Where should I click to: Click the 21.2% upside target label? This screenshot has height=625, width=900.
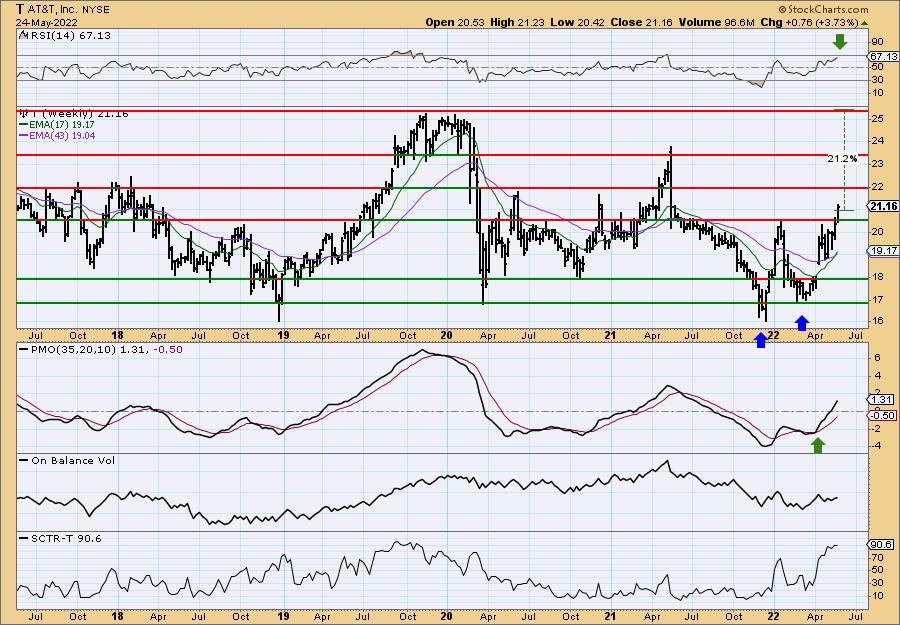point(842,159)
